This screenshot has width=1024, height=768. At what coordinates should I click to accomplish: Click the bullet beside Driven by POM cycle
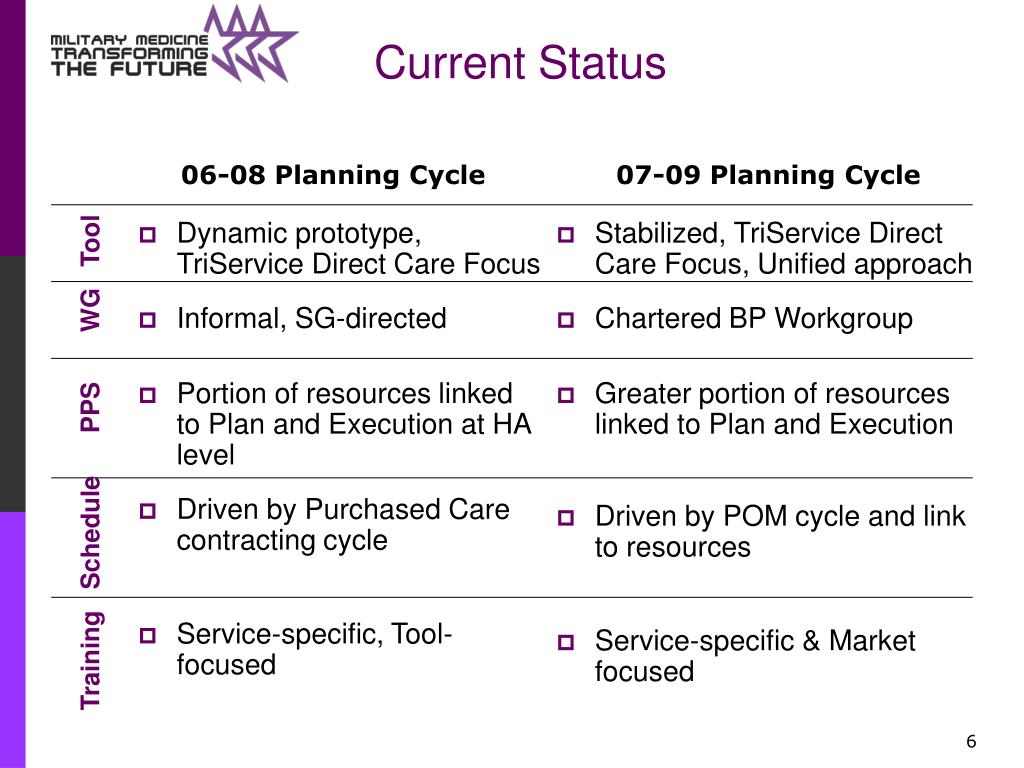[x=566, y=518]
